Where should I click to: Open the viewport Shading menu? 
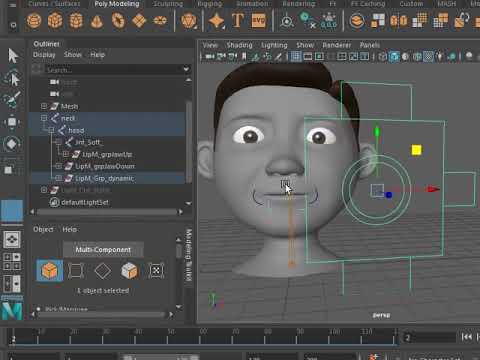(239, 45)
